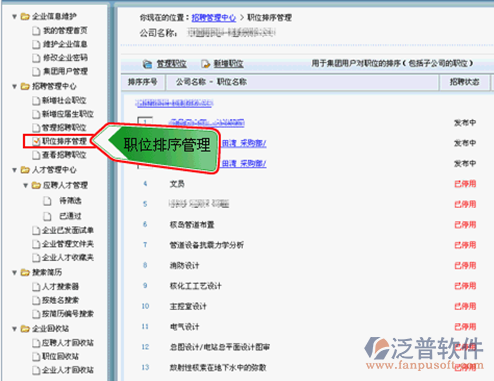
Task: Click the 排序序号 column header
Action: [x=143, y=82]
